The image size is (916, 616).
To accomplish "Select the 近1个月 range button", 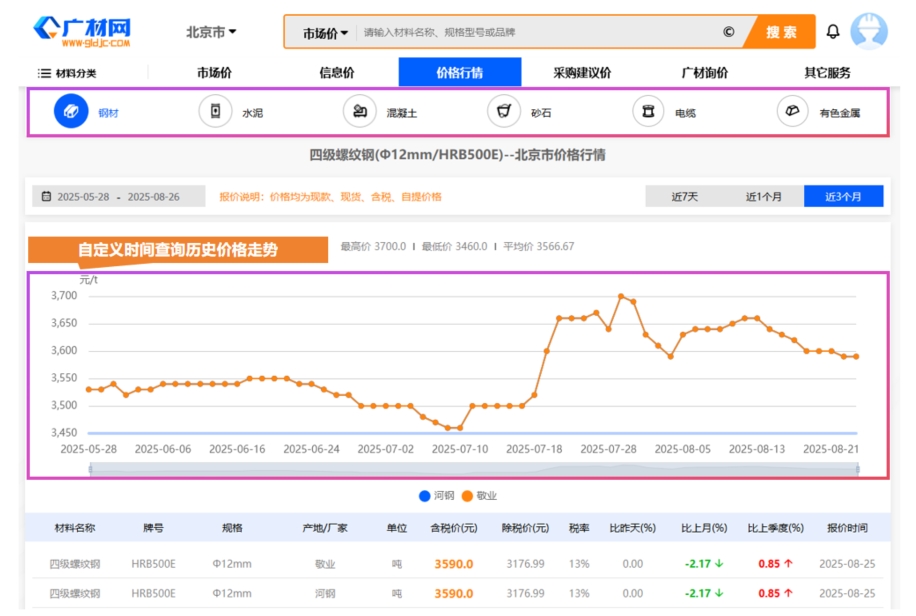I will point(764,197).
